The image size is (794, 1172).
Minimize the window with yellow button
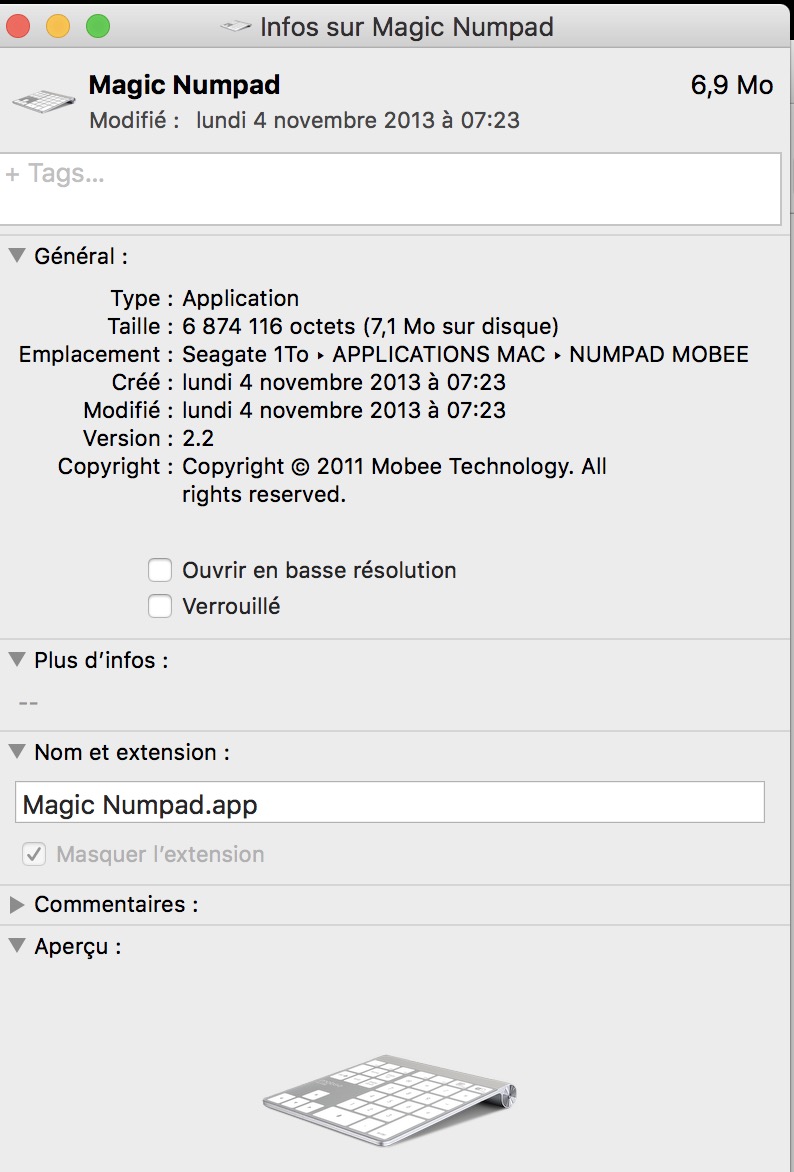(x=58, y=27)
